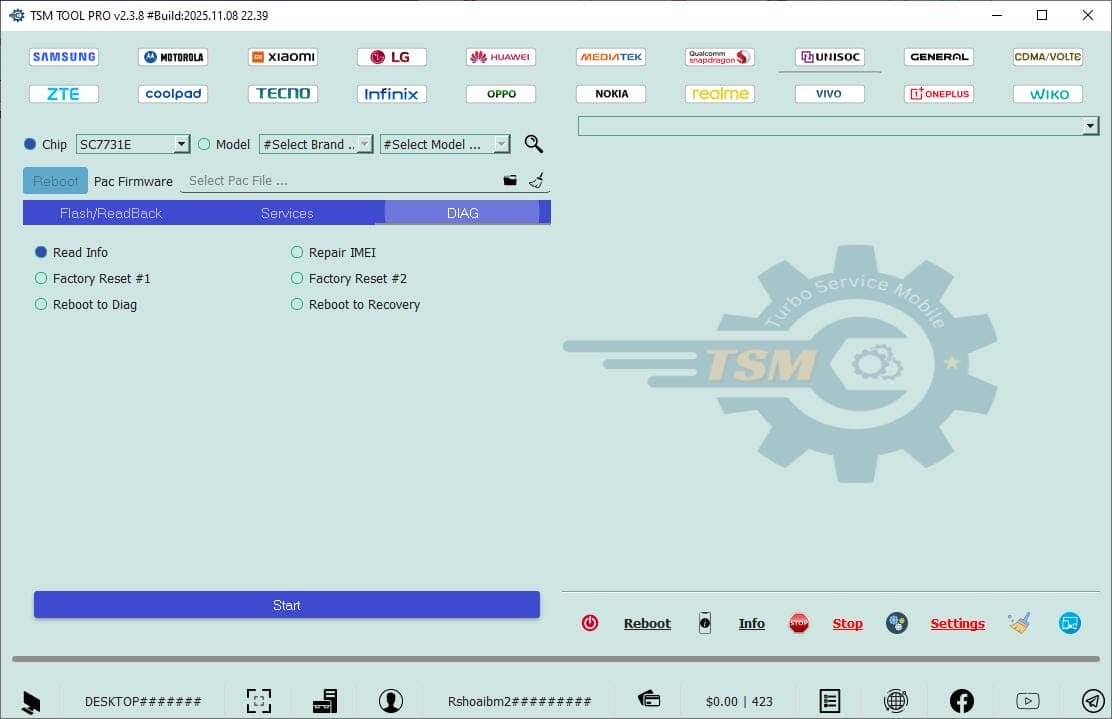Select Reboot to Recovery option
Viewport: 1112px width, 719px height.
(296, 304)
